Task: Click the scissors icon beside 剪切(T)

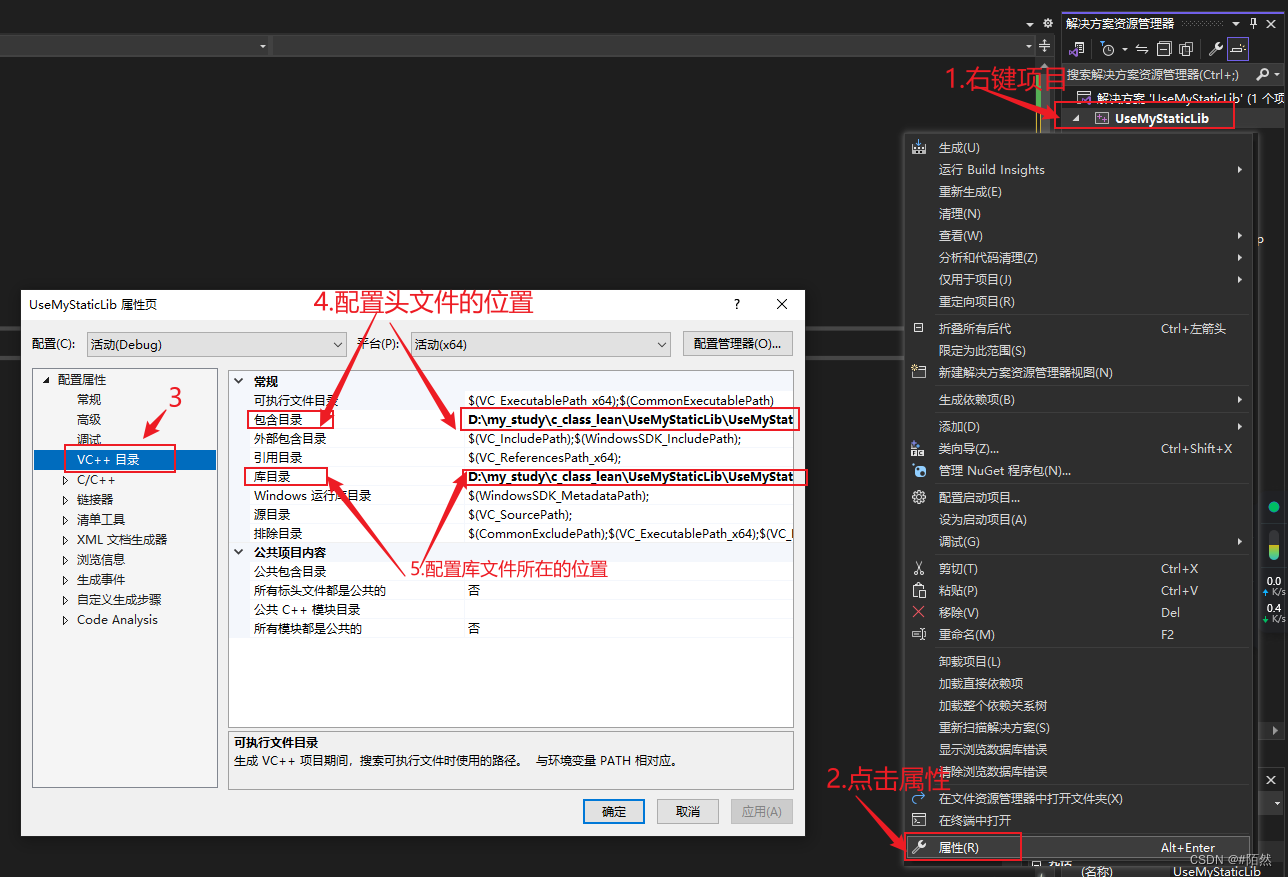Action: (919, 569)
